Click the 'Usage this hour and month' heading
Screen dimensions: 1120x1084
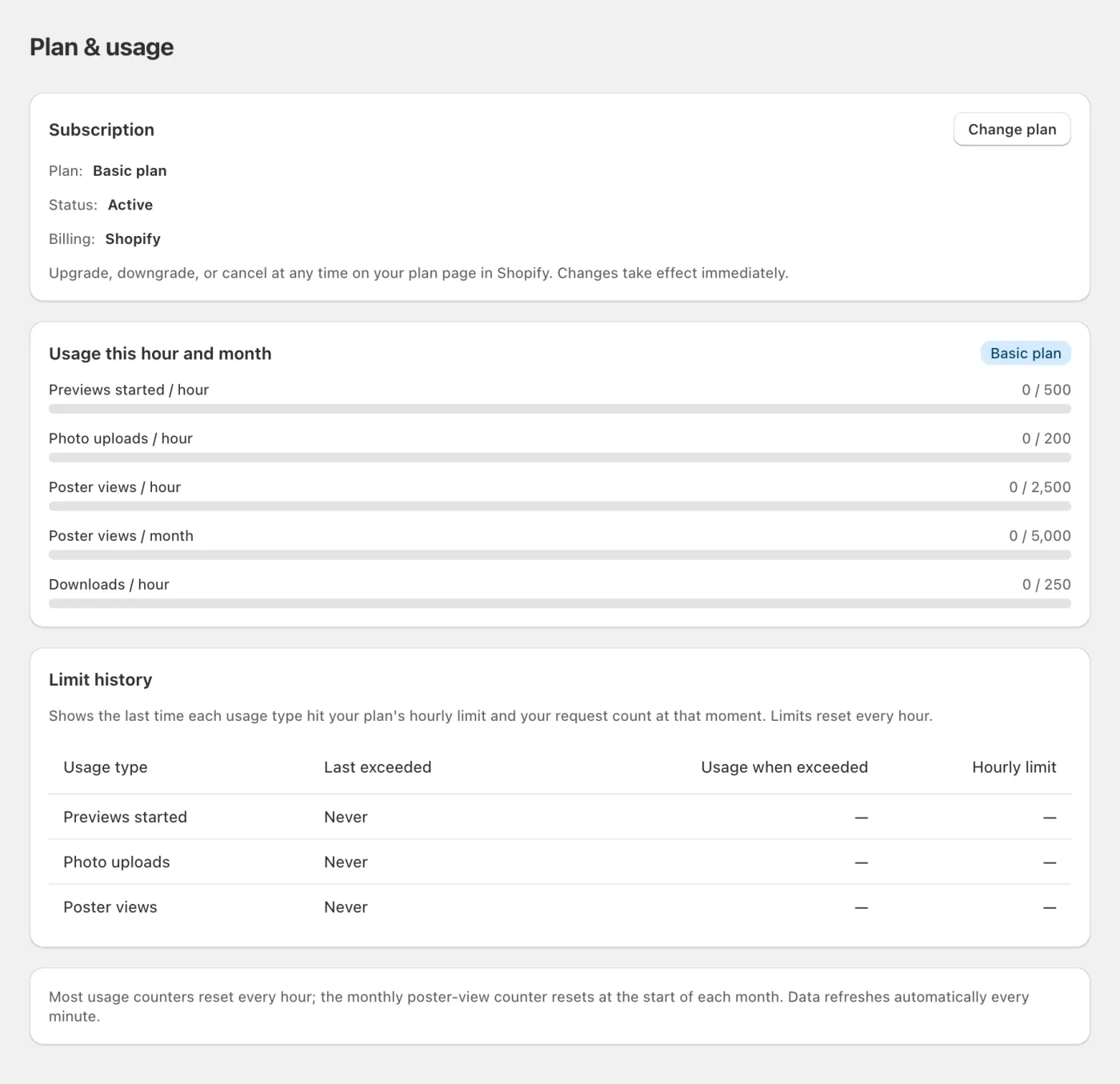click(160, 354)
